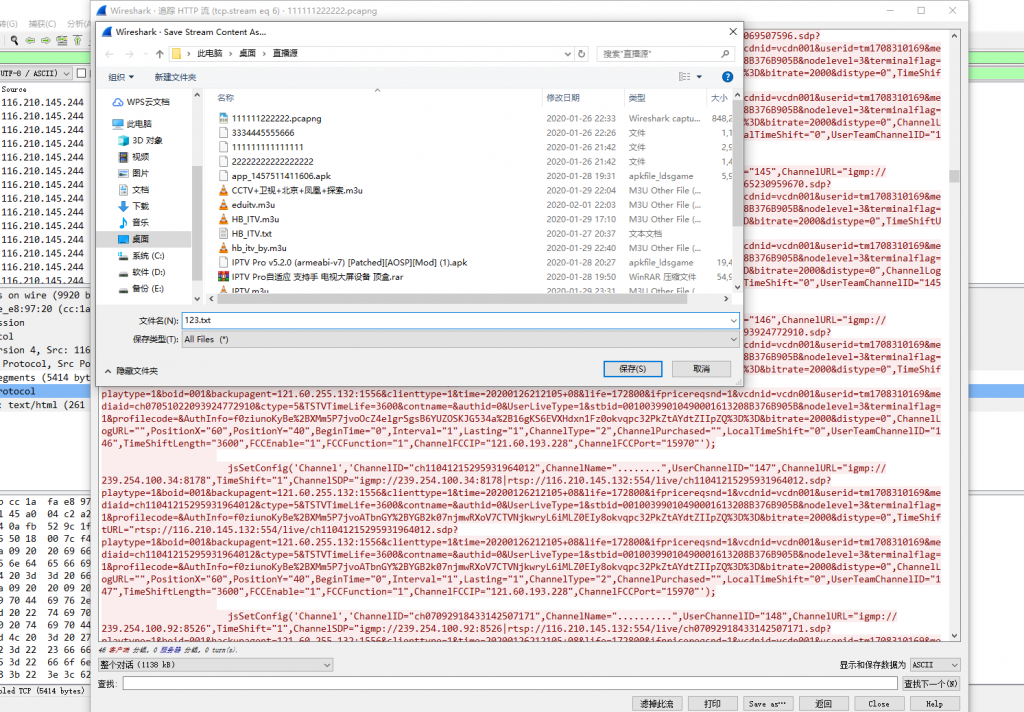This screenshot has height=712, width=1024.
Task: Jump to first packet with green up-arrow icon
Action: tap(77, 40)
